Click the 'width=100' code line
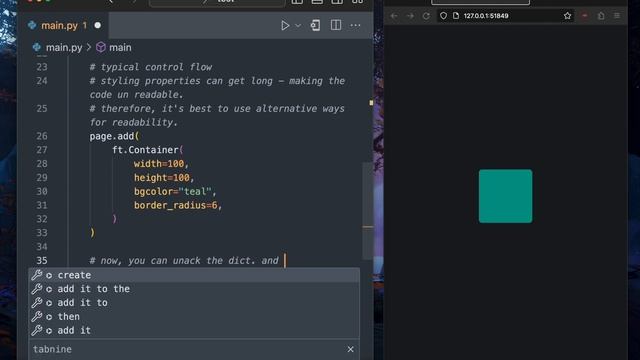 161,164
